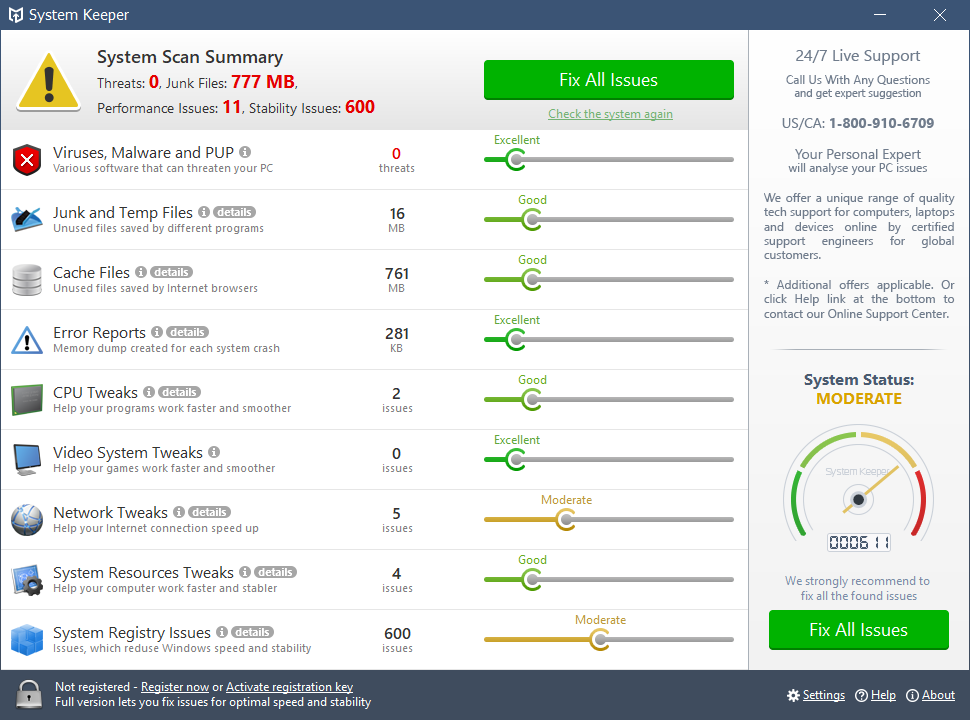Click the gauge counter reading 000611

click(x=859, y=543)
